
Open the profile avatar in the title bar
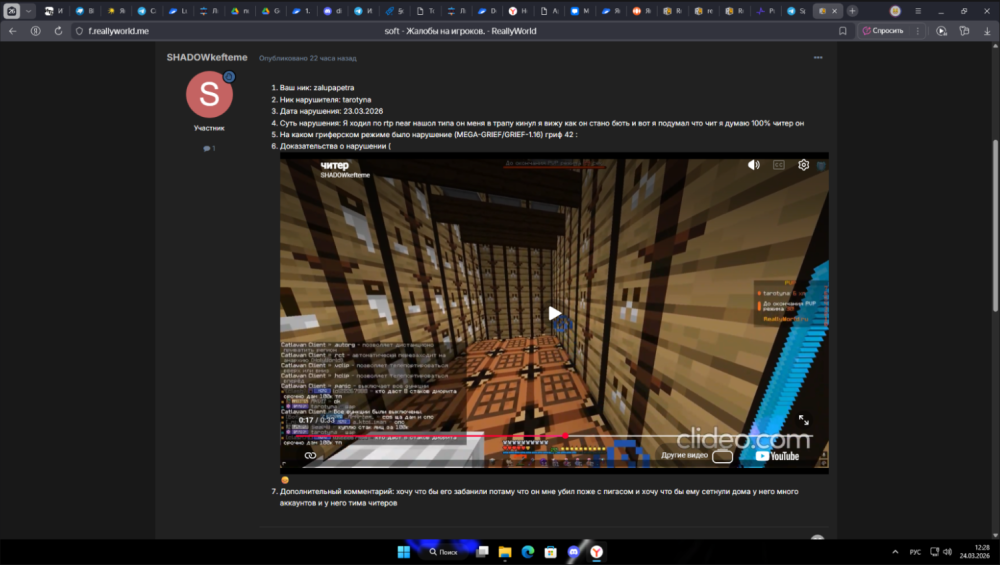tap(895, 11)
